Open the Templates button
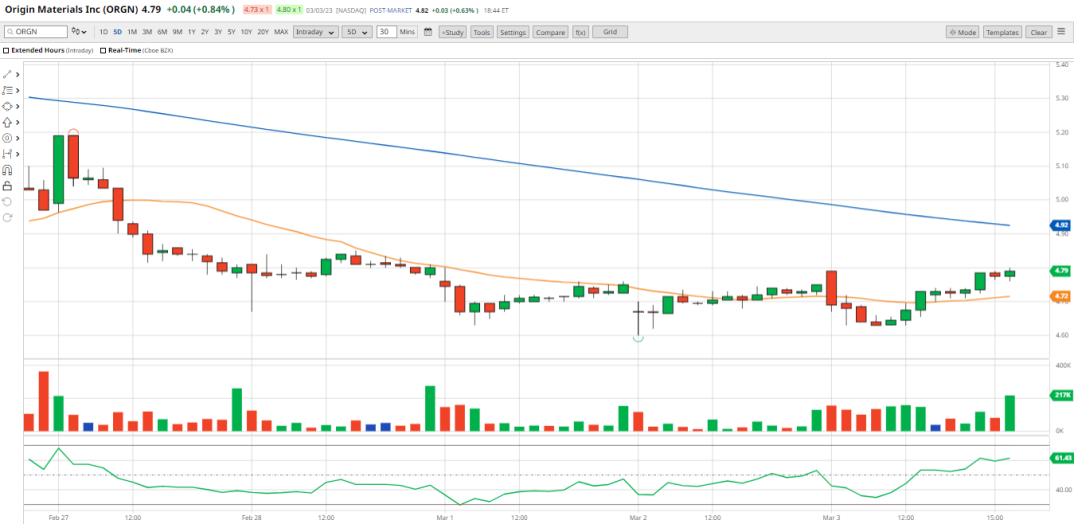Image resolution: width=1074 pixels, height=524 pixels. pos(1003,32)
